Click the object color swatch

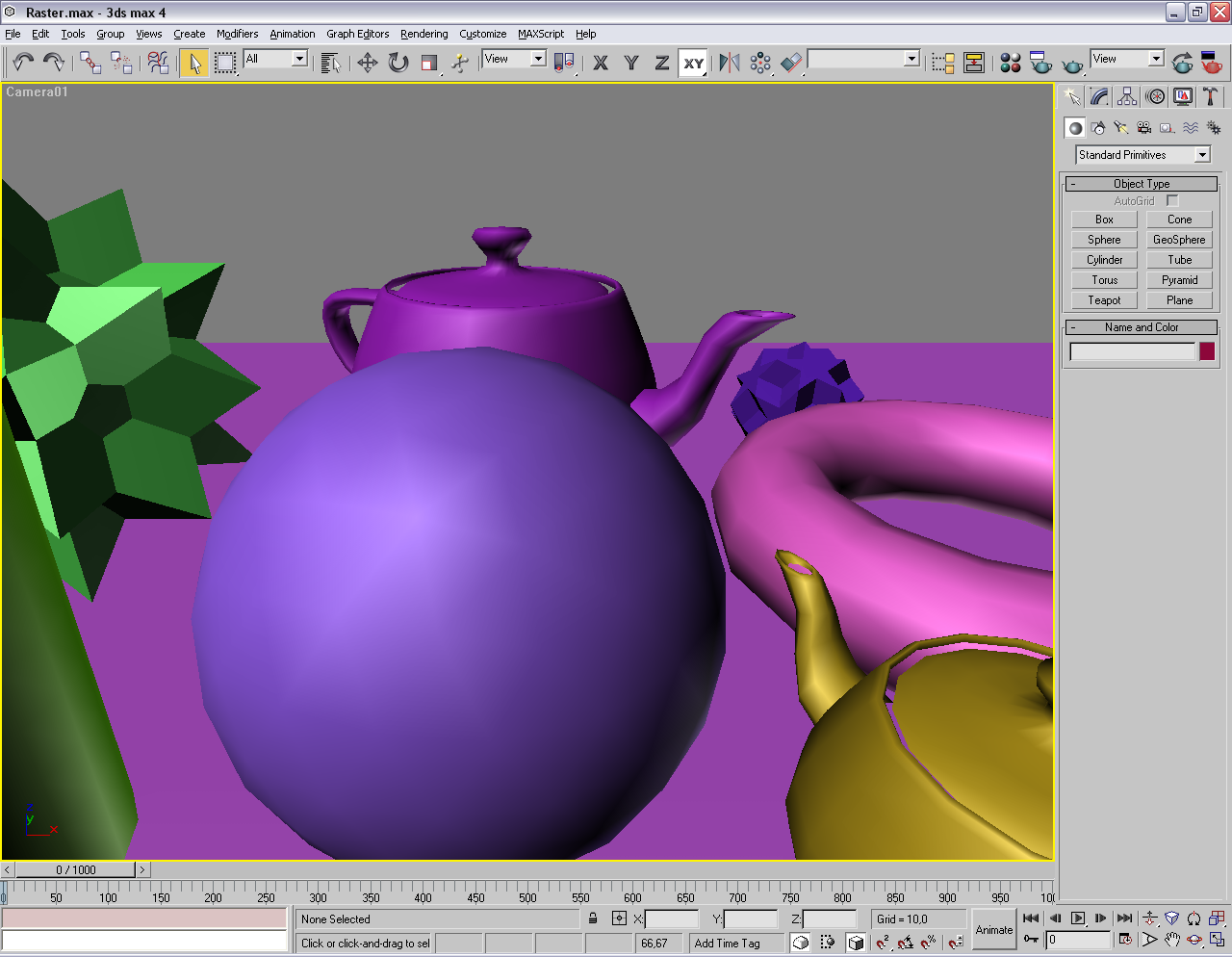point(1207,351)
